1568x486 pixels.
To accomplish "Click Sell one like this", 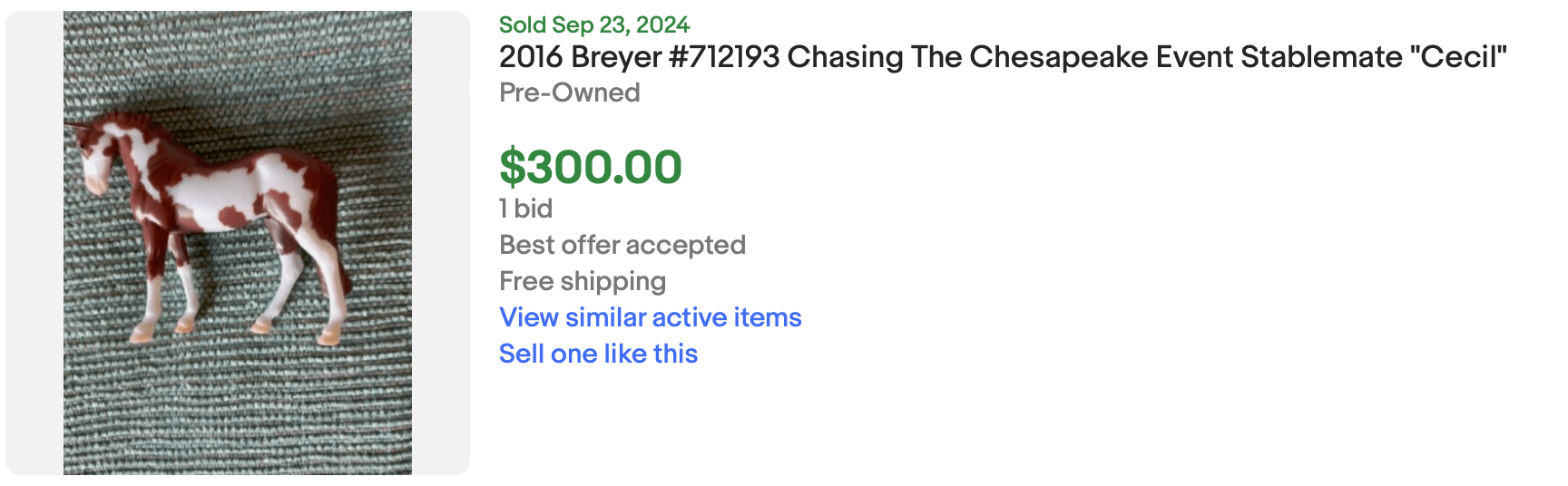I will [x=598, y=354].
